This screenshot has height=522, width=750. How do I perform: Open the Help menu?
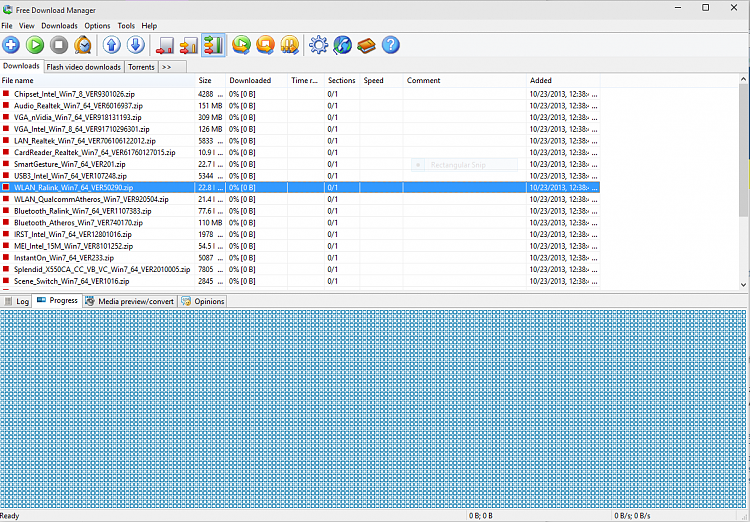[149, 26]
